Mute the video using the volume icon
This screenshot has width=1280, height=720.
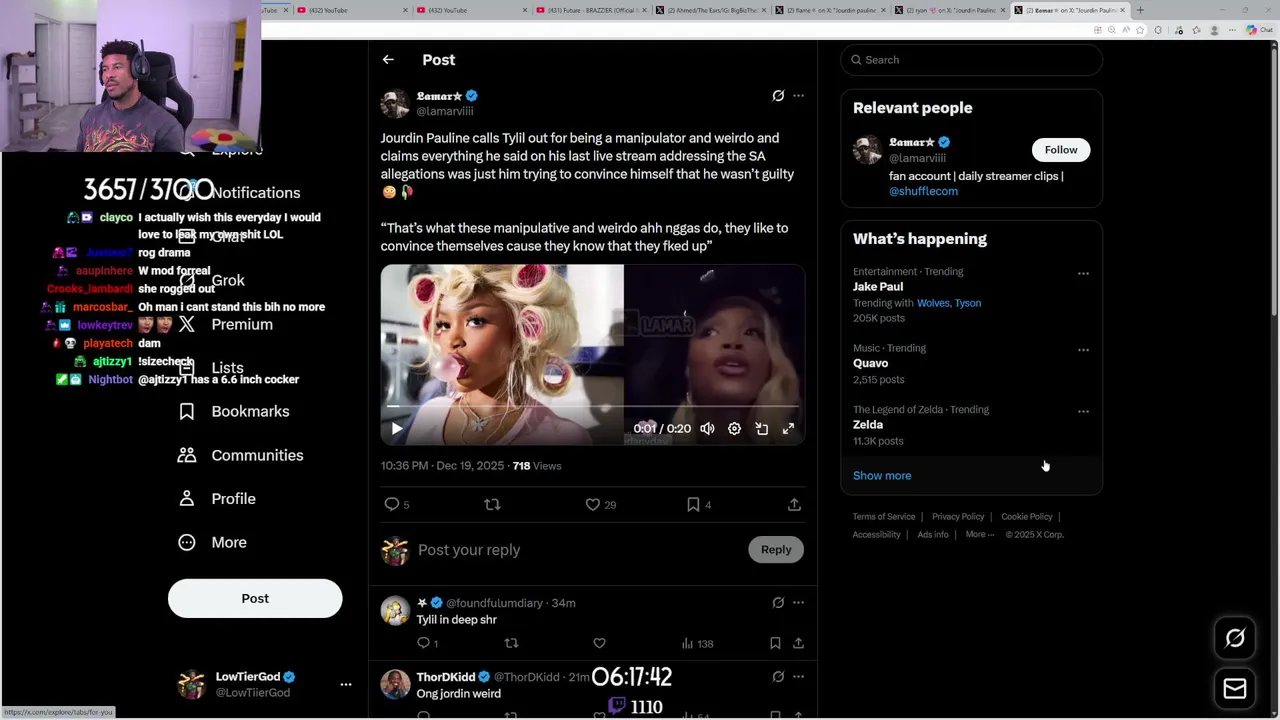[707, 429]
